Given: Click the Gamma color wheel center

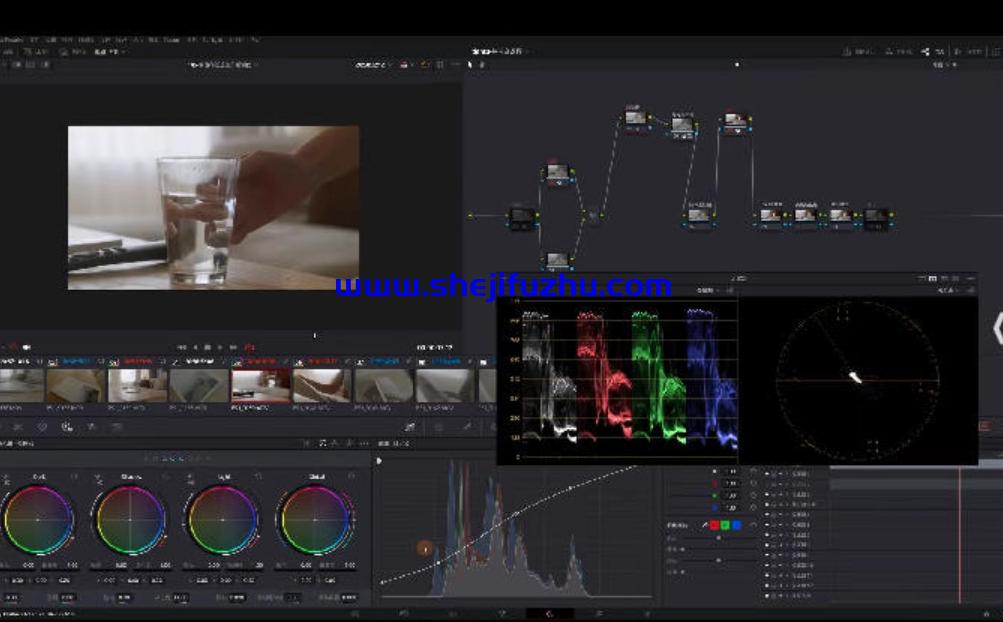Looking at the screenshot, I should [130, 520].
